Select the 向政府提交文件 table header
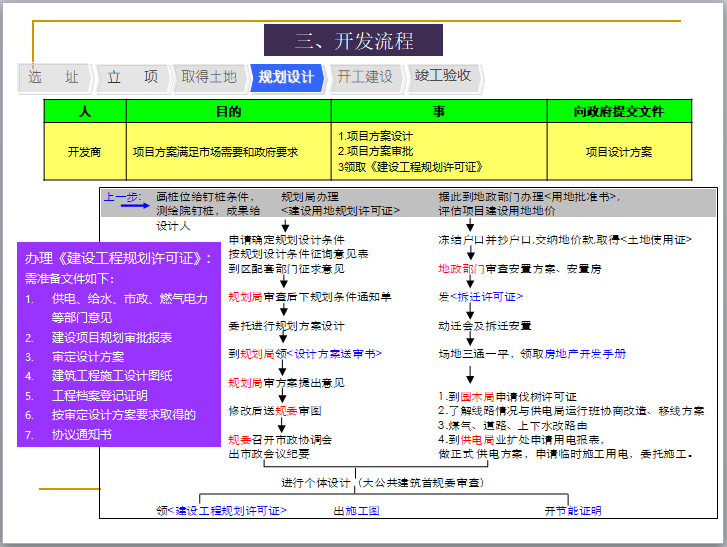The image size is (727, 547). (619, 111)
